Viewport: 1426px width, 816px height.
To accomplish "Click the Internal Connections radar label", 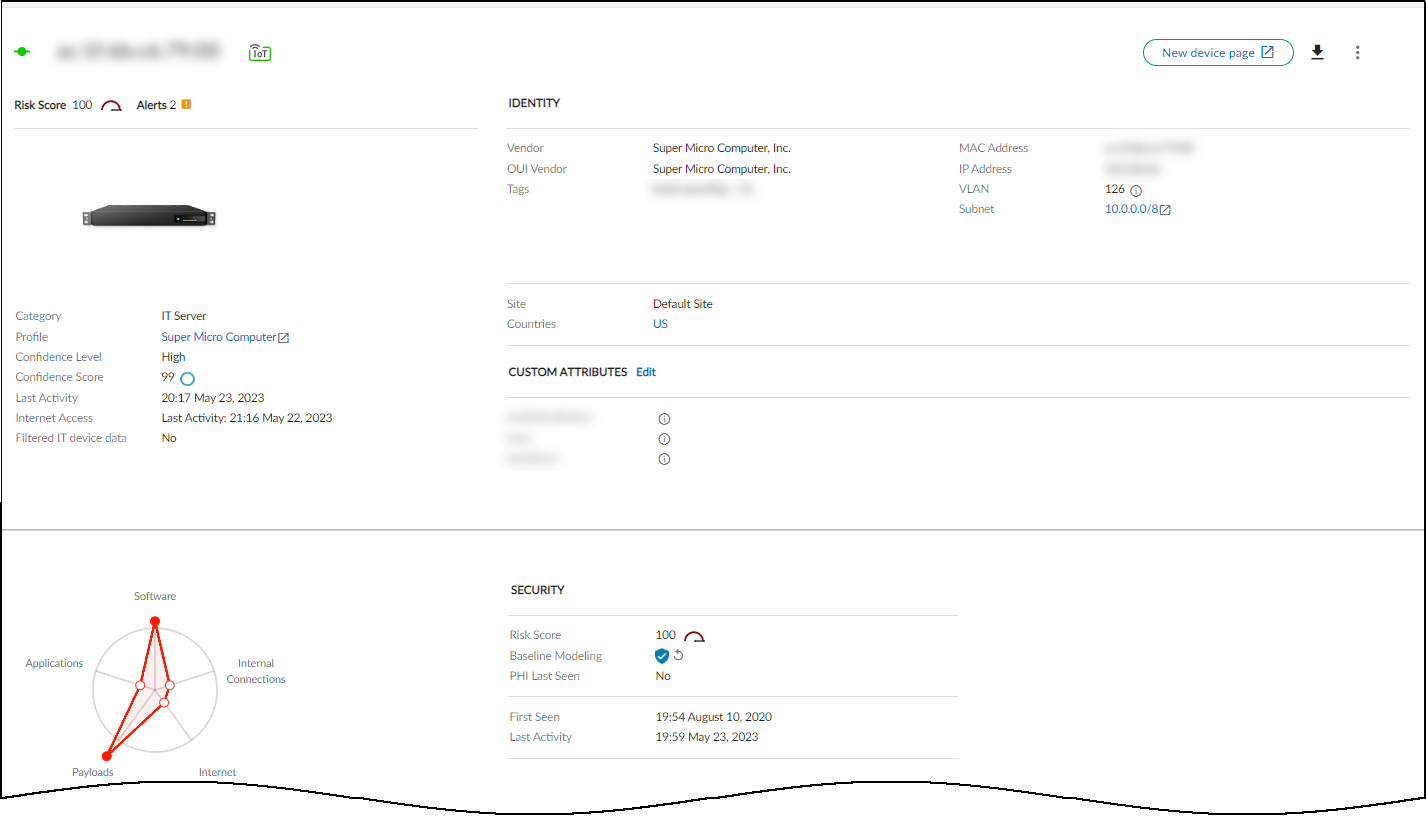I will (256, 671).
